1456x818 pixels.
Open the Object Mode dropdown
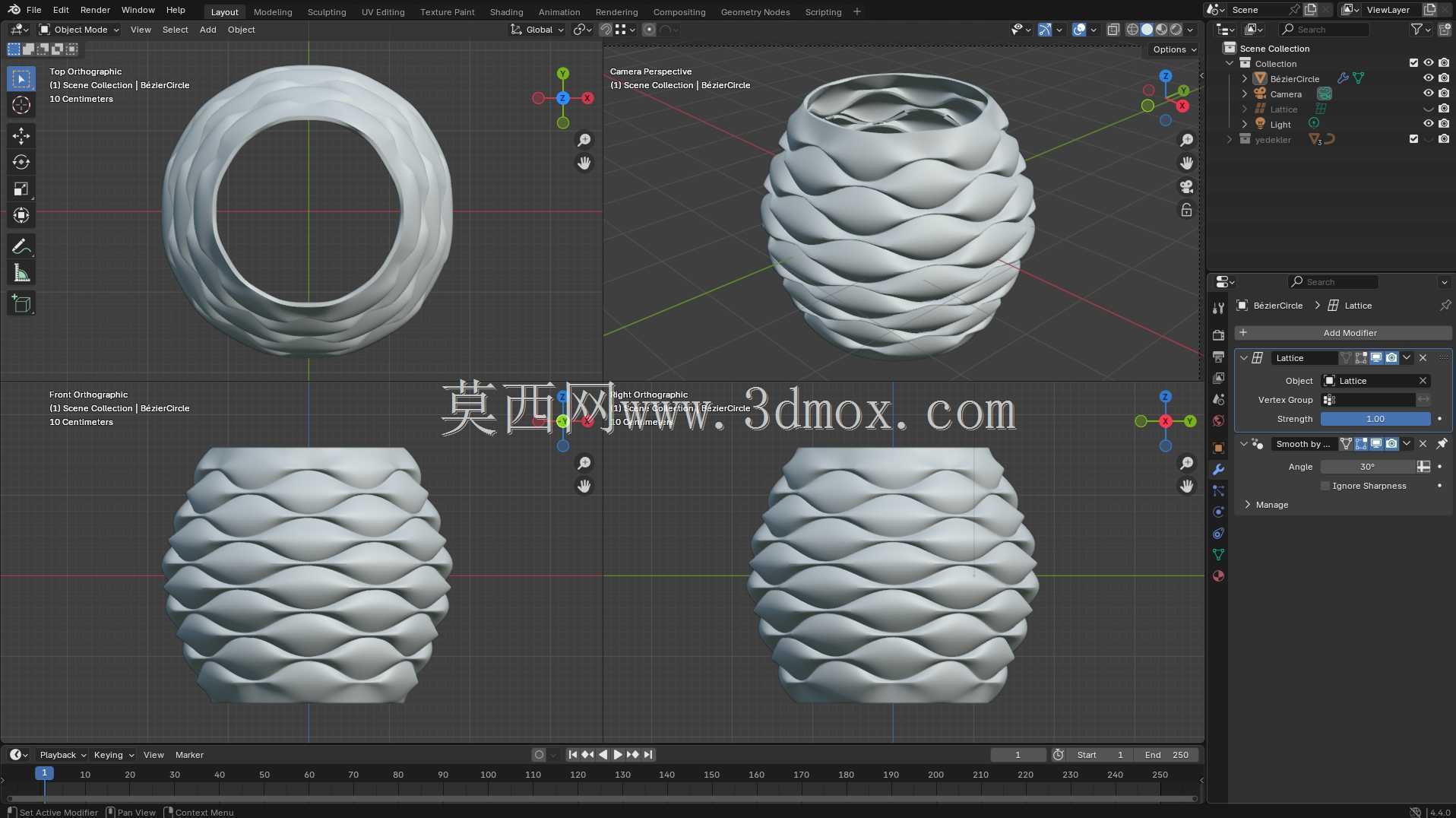[79, 30]
